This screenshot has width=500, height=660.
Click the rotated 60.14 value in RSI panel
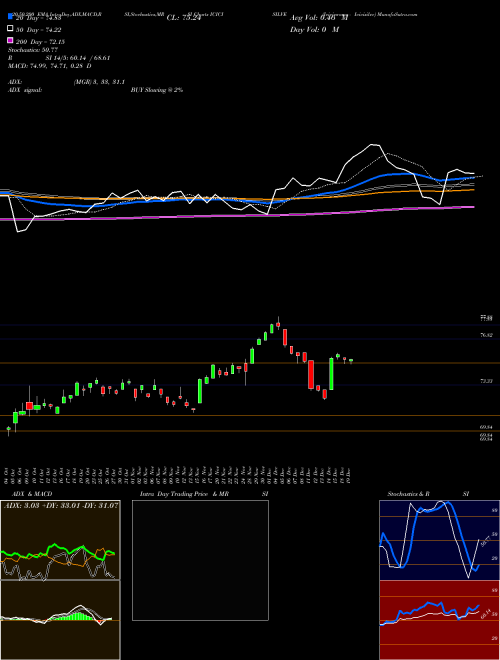pyautogui.click(x=486, y=615)
